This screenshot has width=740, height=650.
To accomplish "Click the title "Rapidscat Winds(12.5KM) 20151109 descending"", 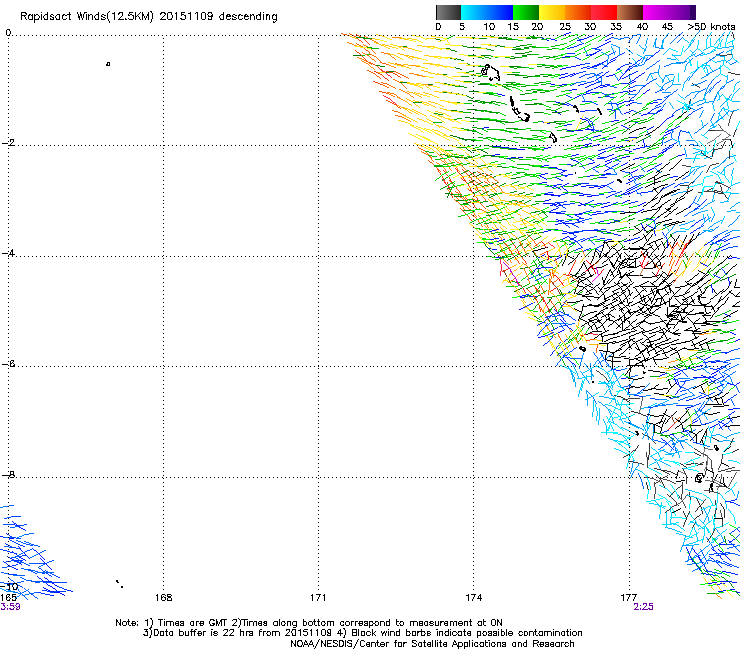I will (149, 17).
